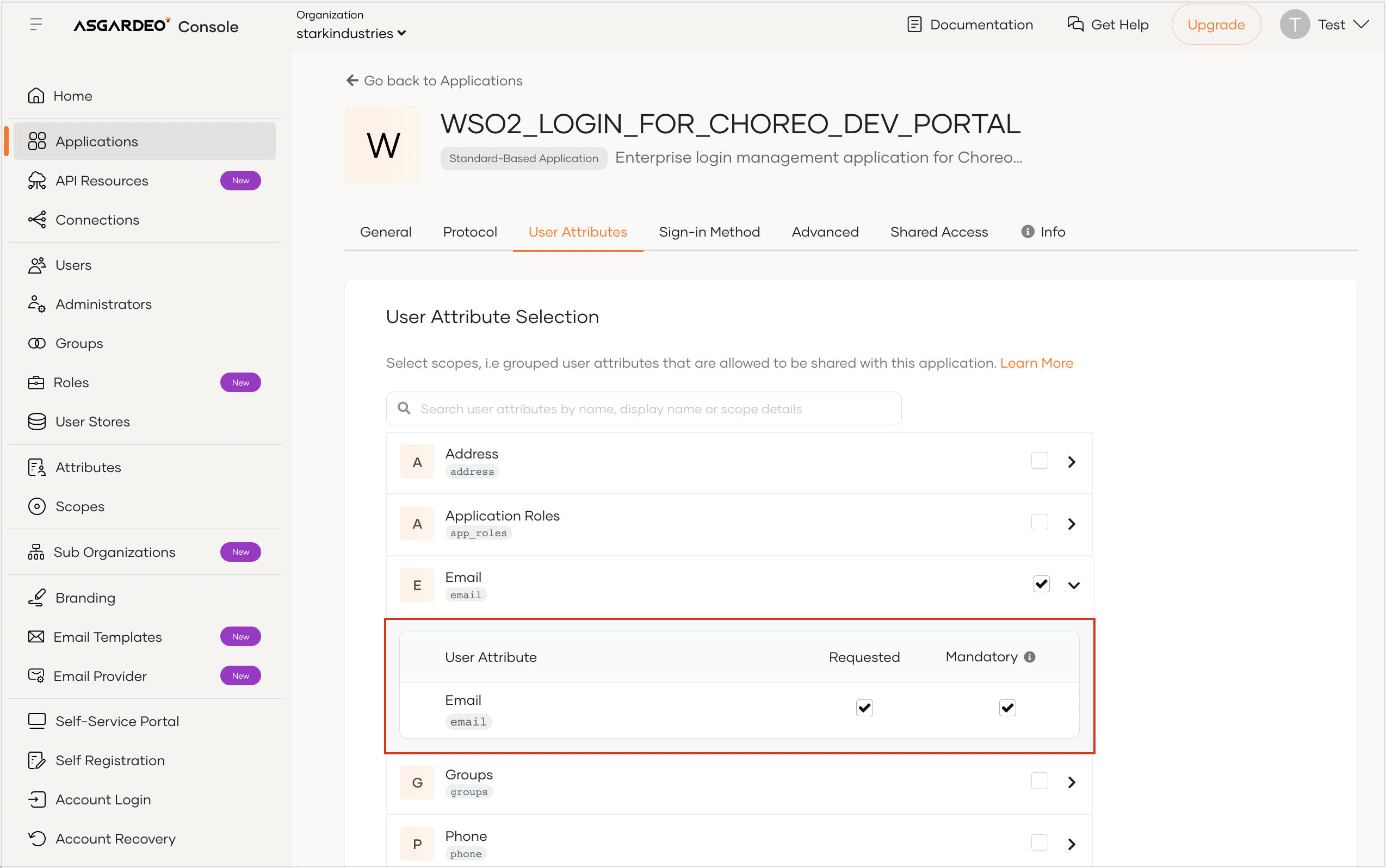1386x868 pixels.
Task: Expand the Application Roles scope chevron
Action: click(1072, 524)
